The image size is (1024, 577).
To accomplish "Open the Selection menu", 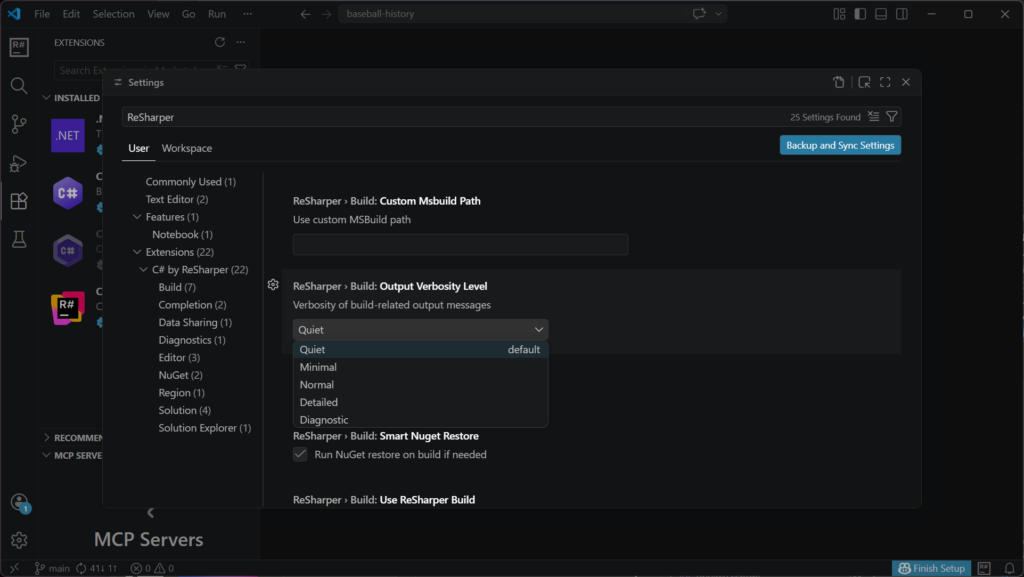I will (x=113, y=14).
